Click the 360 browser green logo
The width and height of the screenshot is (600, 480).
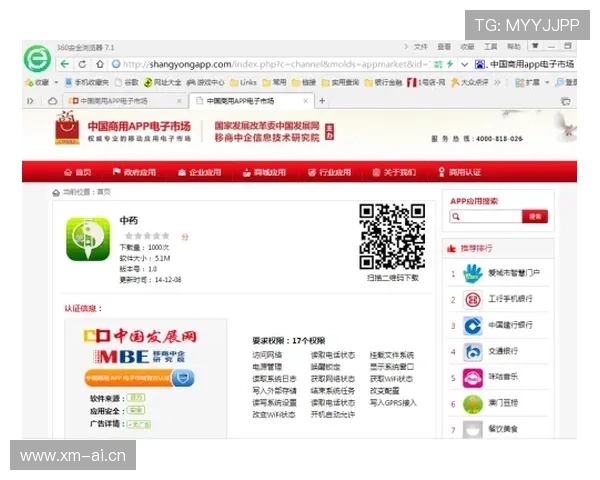point(37,59)
